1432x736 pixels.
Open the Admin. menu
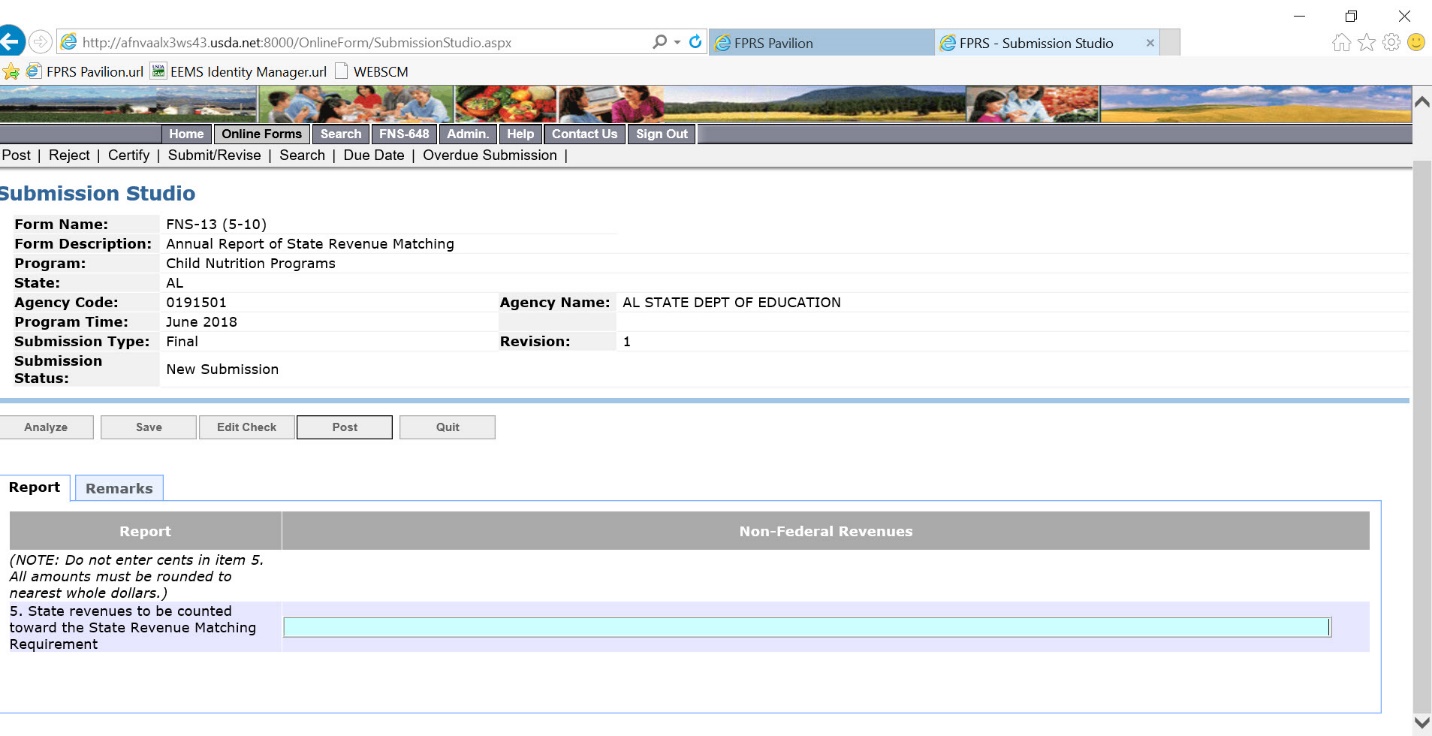tap(467, 134)
